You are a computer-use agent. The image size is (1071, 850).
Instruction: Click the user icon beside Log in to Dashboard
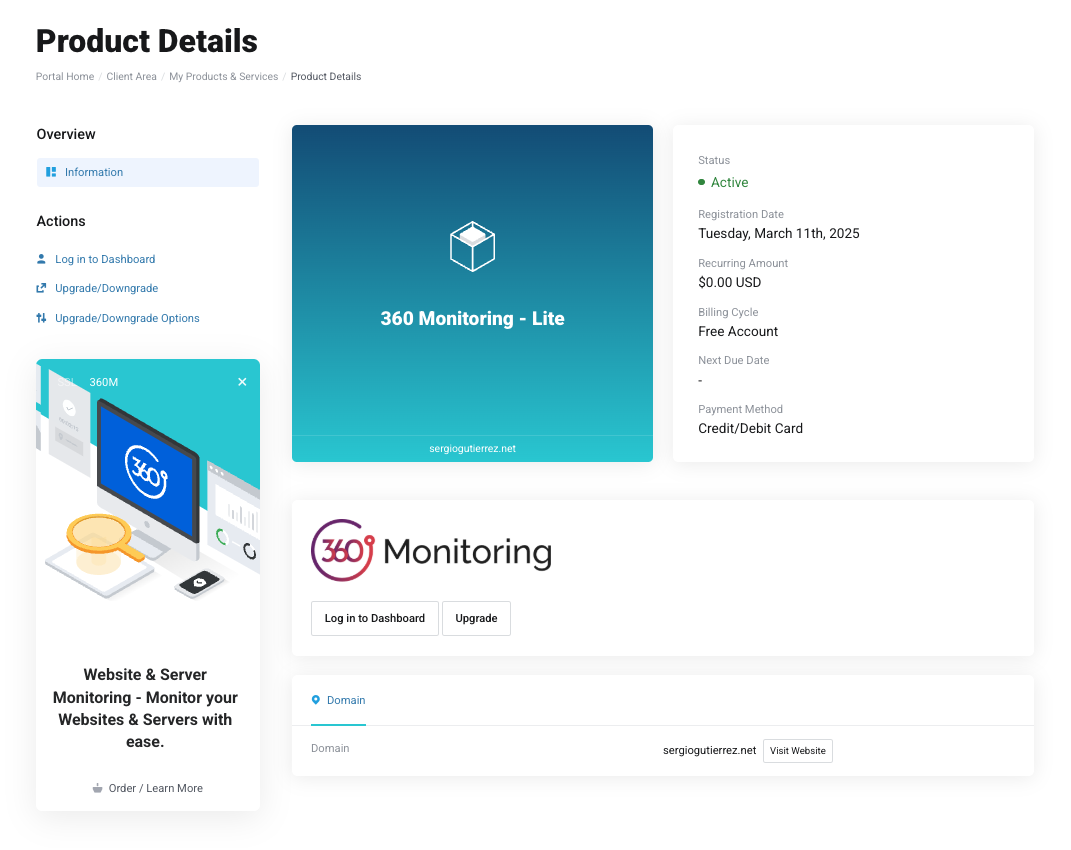(x=41, y=259)
